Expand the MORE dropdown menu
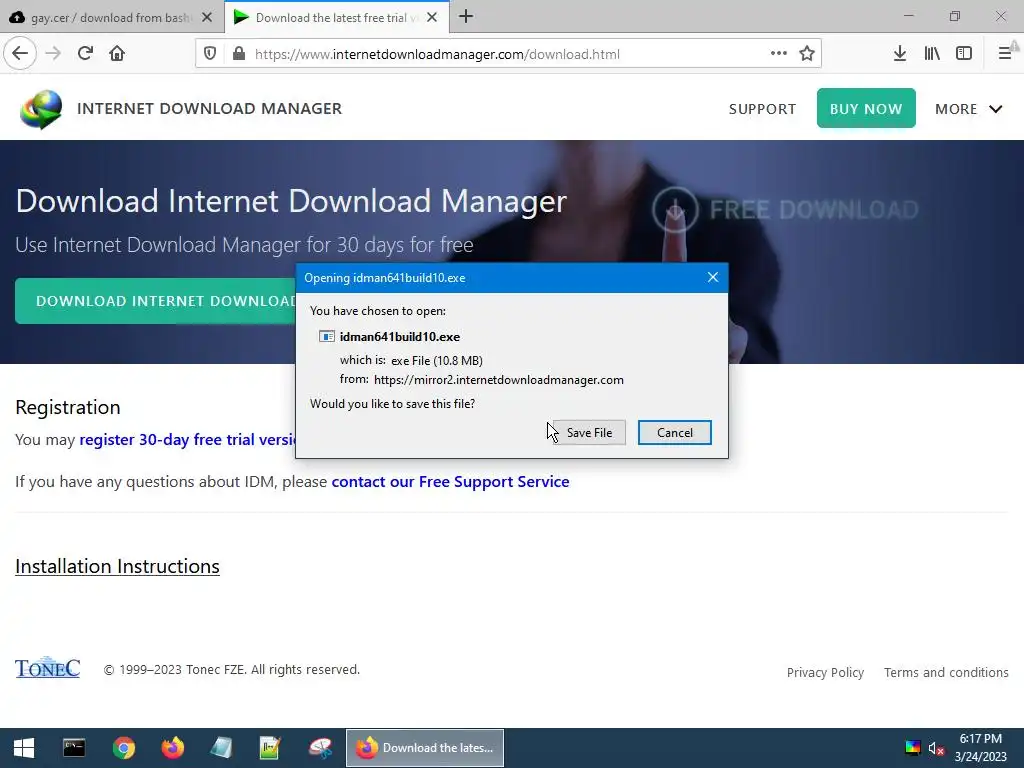 pyautogui.click(x=968, y=109)
